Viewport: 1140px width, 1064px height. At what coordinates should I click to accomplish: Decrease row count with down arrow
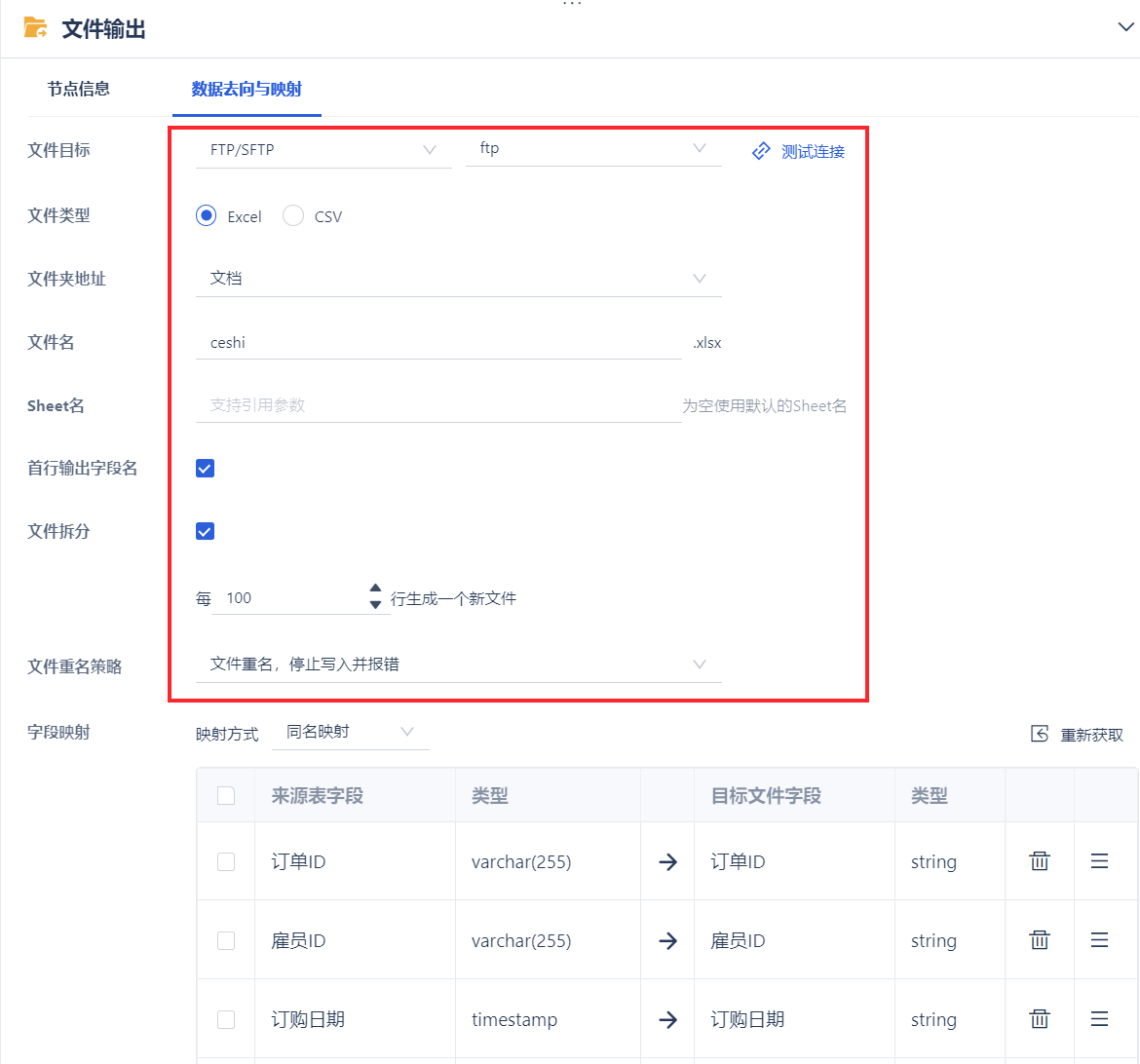375,604
